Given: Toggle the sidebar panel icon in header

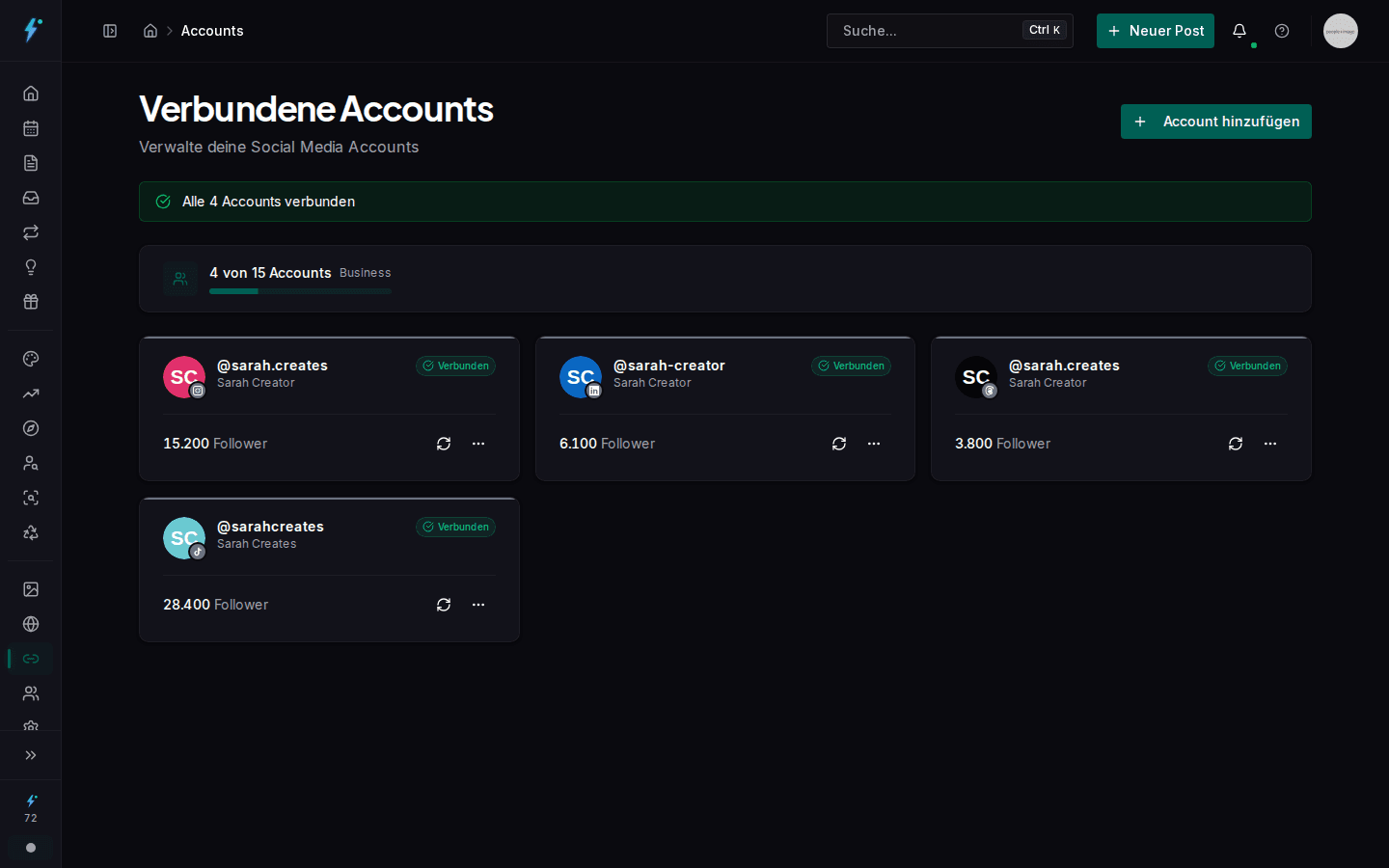Looking at the screenshot, I should point(110,31).
